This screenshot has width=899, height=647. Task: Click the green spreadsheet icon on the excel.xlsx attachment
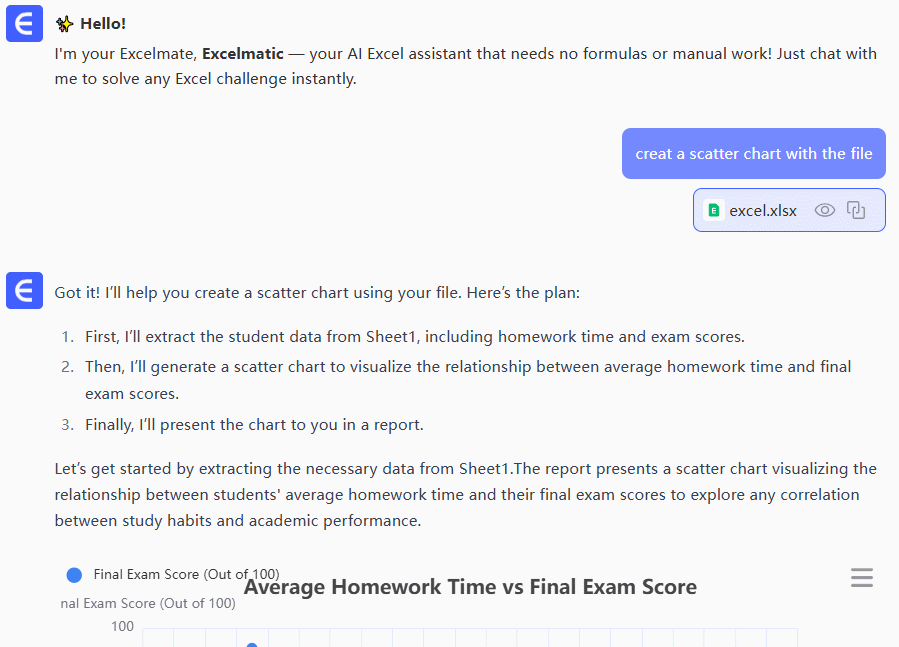[713, 210]
